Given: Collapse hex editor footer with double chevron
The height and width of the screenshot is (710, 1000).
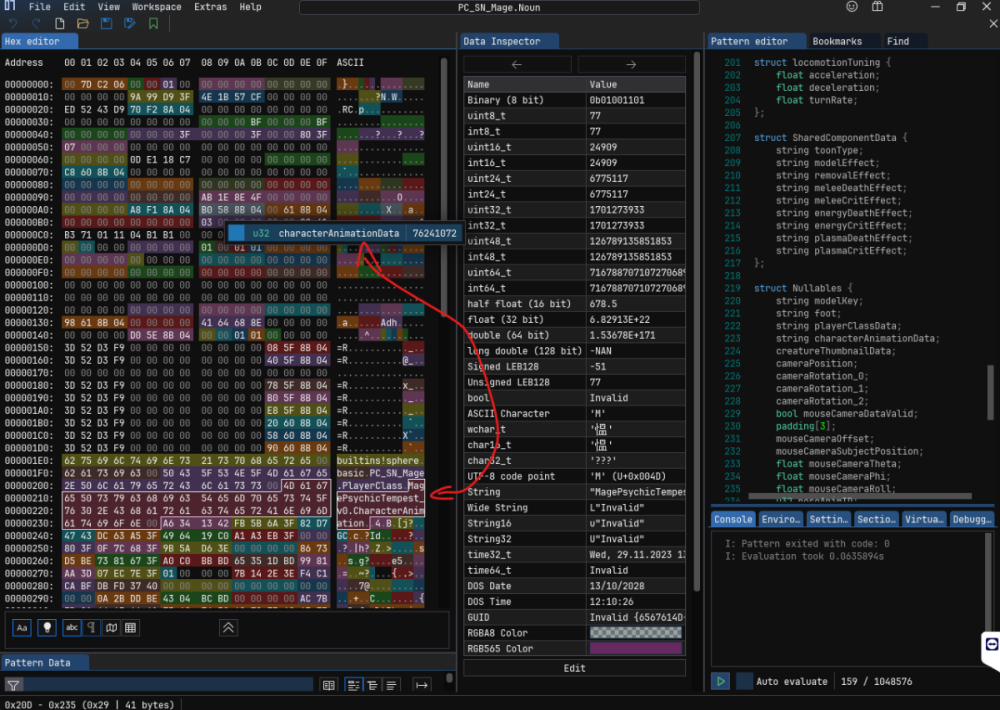Looking at the screenshot, I should coord(228,628).
